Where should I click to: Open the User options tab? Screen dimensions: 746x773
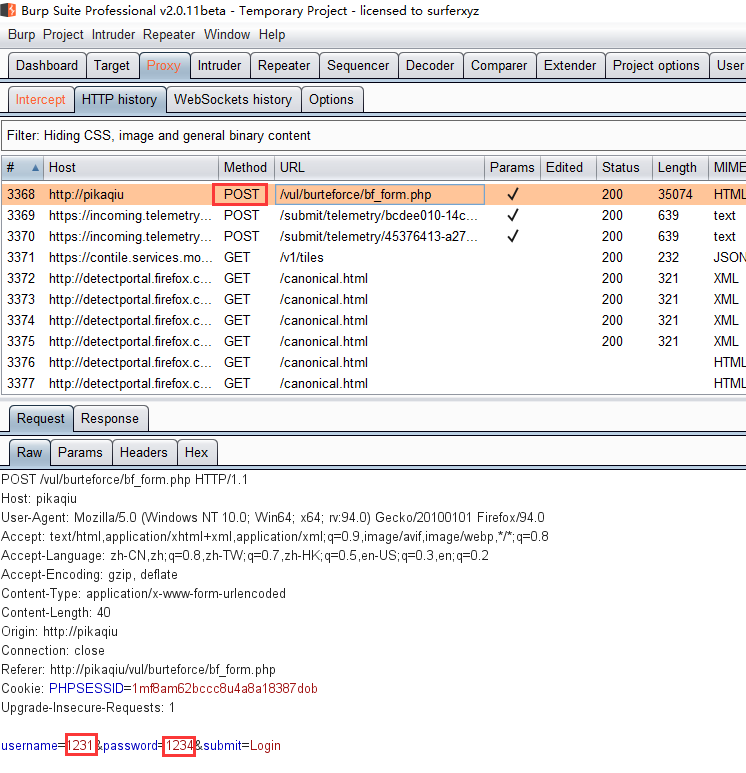730,66
